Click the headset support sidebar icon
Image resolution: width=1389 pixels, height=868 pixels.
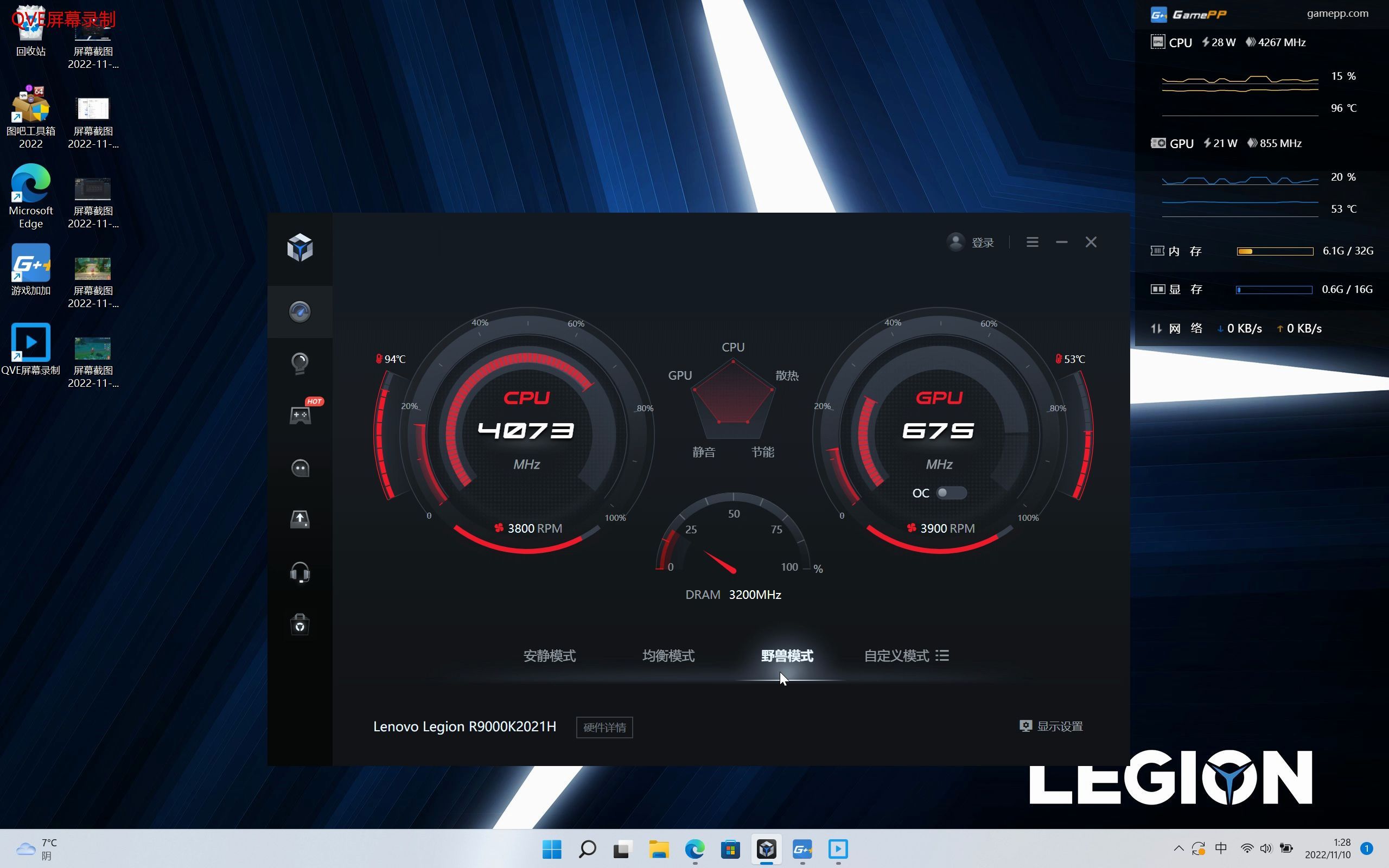click(x=300, y=572)
